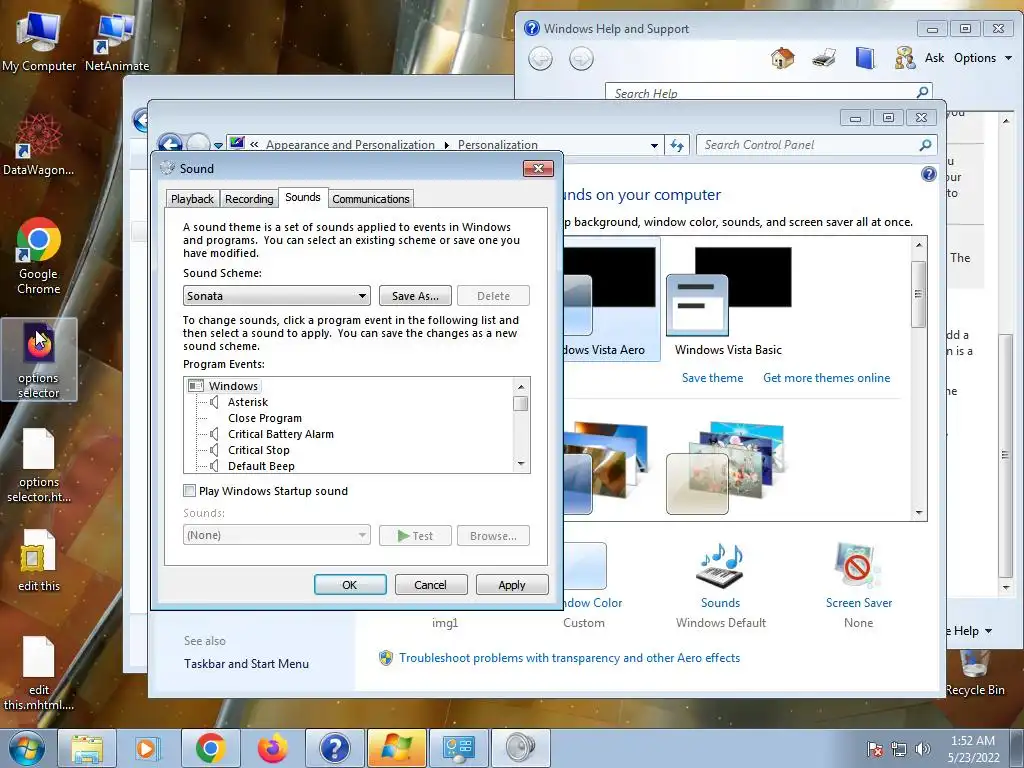Image resolution: width=1024 pixels, height=768 pixels.
Task: Switch to Help and Support taskbar button
Action: tap(334, 748)
